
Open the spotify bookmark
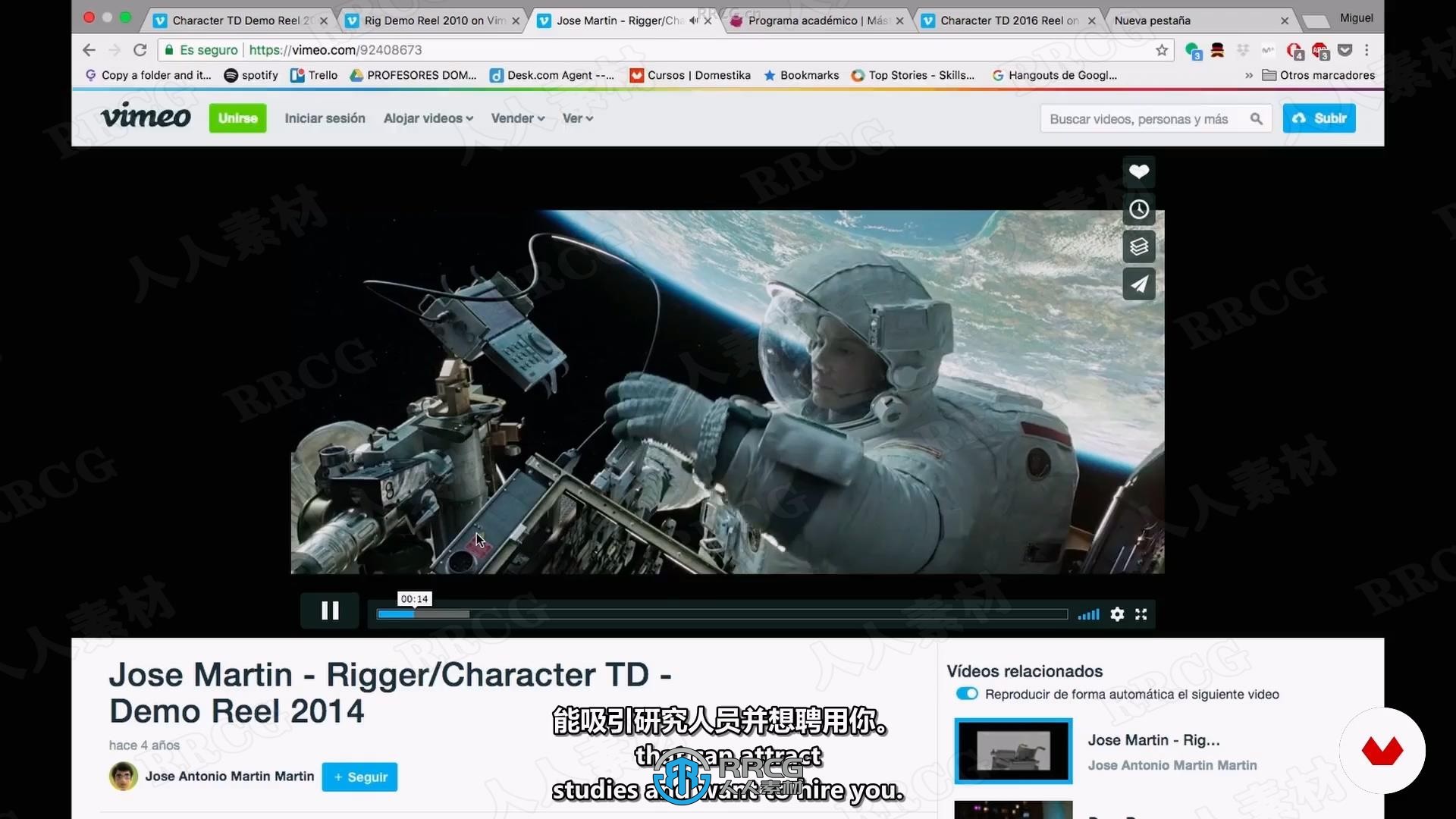coord(251,75)
